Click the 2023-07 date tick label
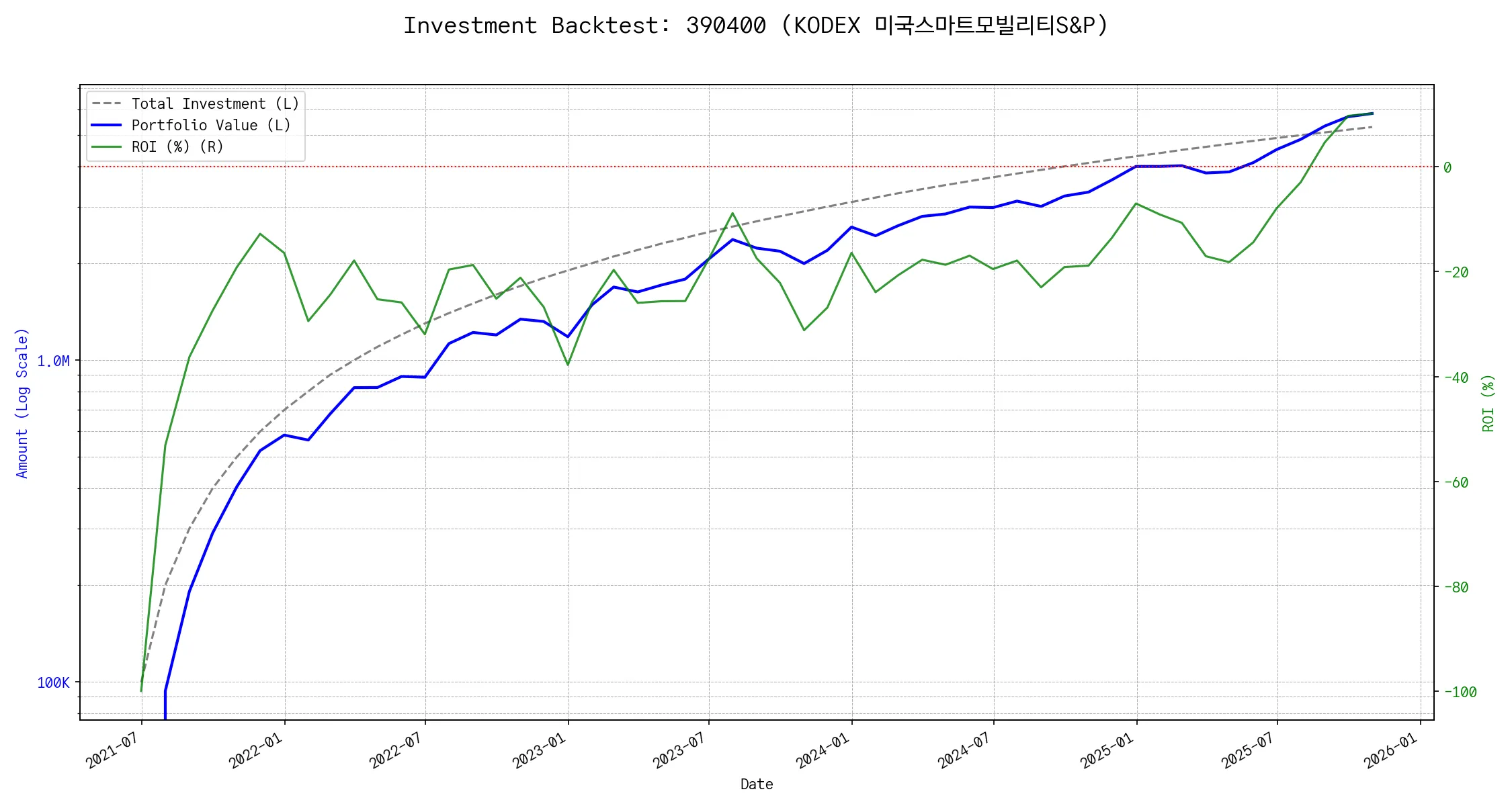1512x806 pixels. click(679, 750)
